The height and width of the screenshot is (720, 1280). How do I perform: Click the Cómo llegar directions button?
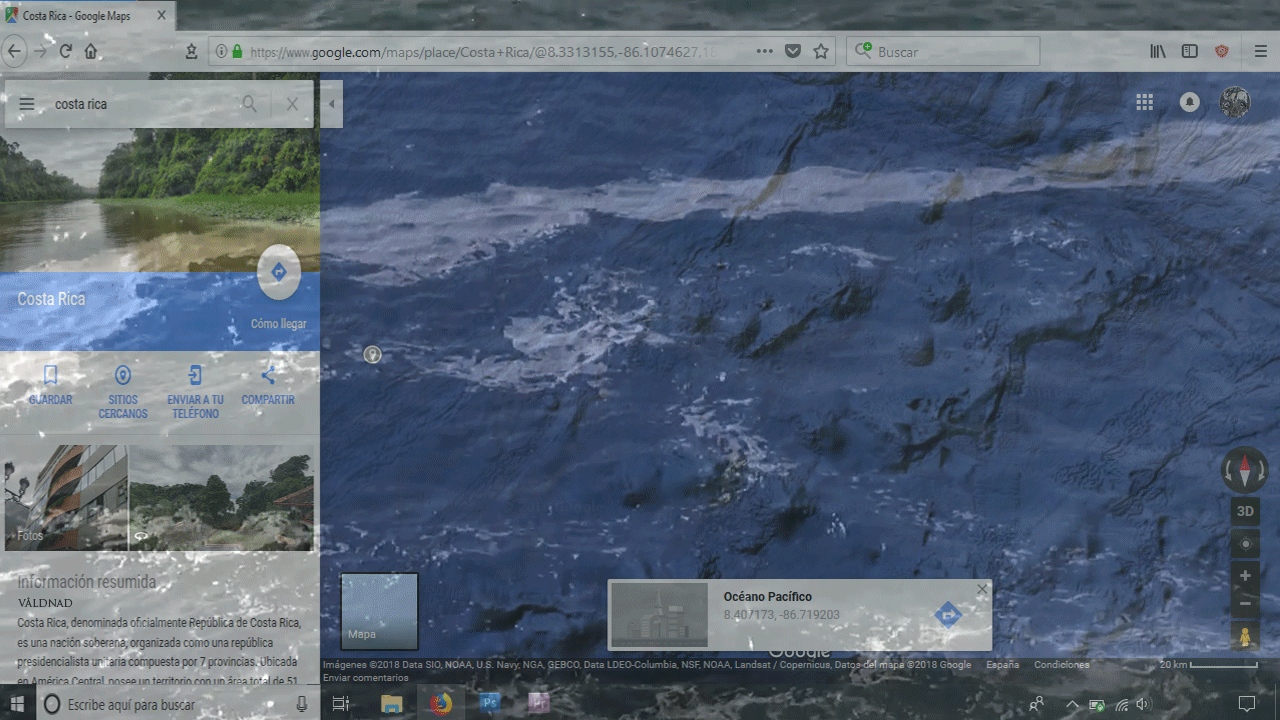click(279, 272)
